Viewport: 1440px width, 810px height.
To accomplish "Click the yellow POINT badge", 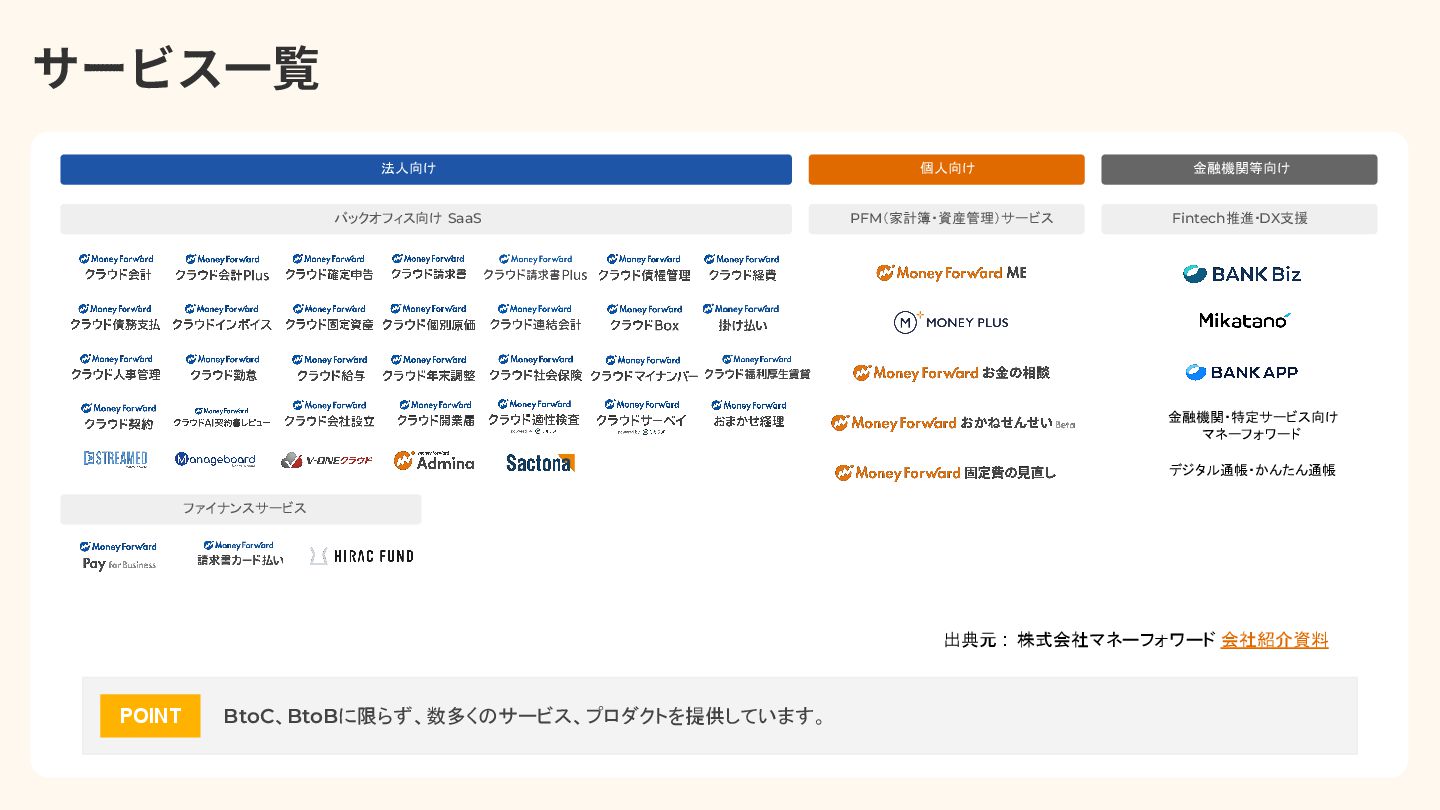I will point(150,716).
